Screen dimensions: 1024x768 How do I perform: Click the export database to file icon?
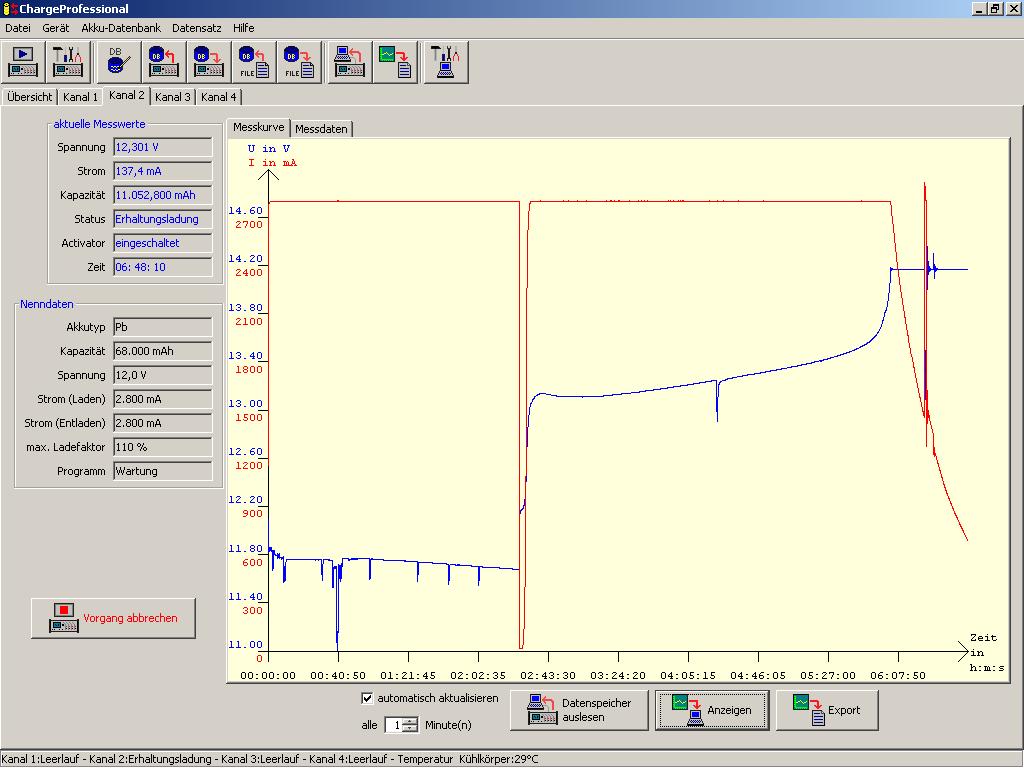[299, 62]
